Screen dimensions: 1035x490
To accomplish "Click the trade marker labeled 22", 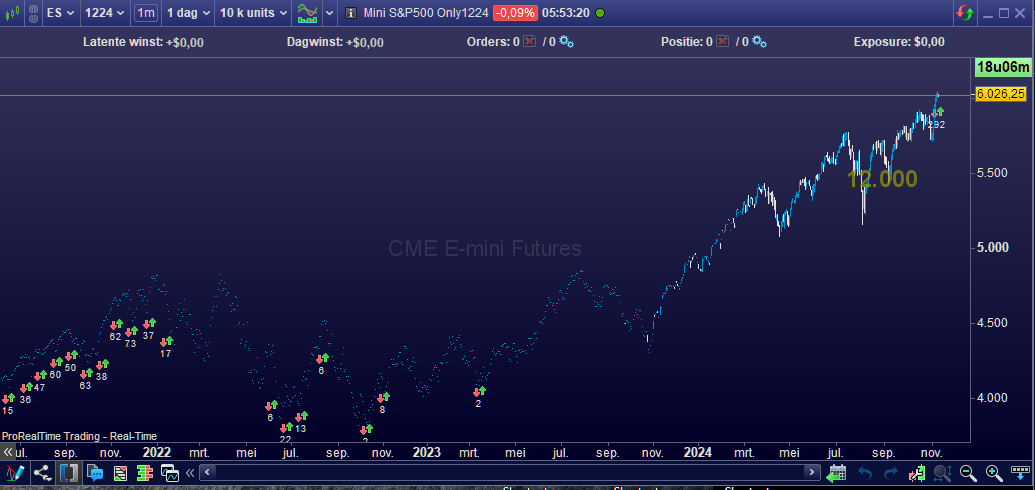I will [x=286, y=433].
